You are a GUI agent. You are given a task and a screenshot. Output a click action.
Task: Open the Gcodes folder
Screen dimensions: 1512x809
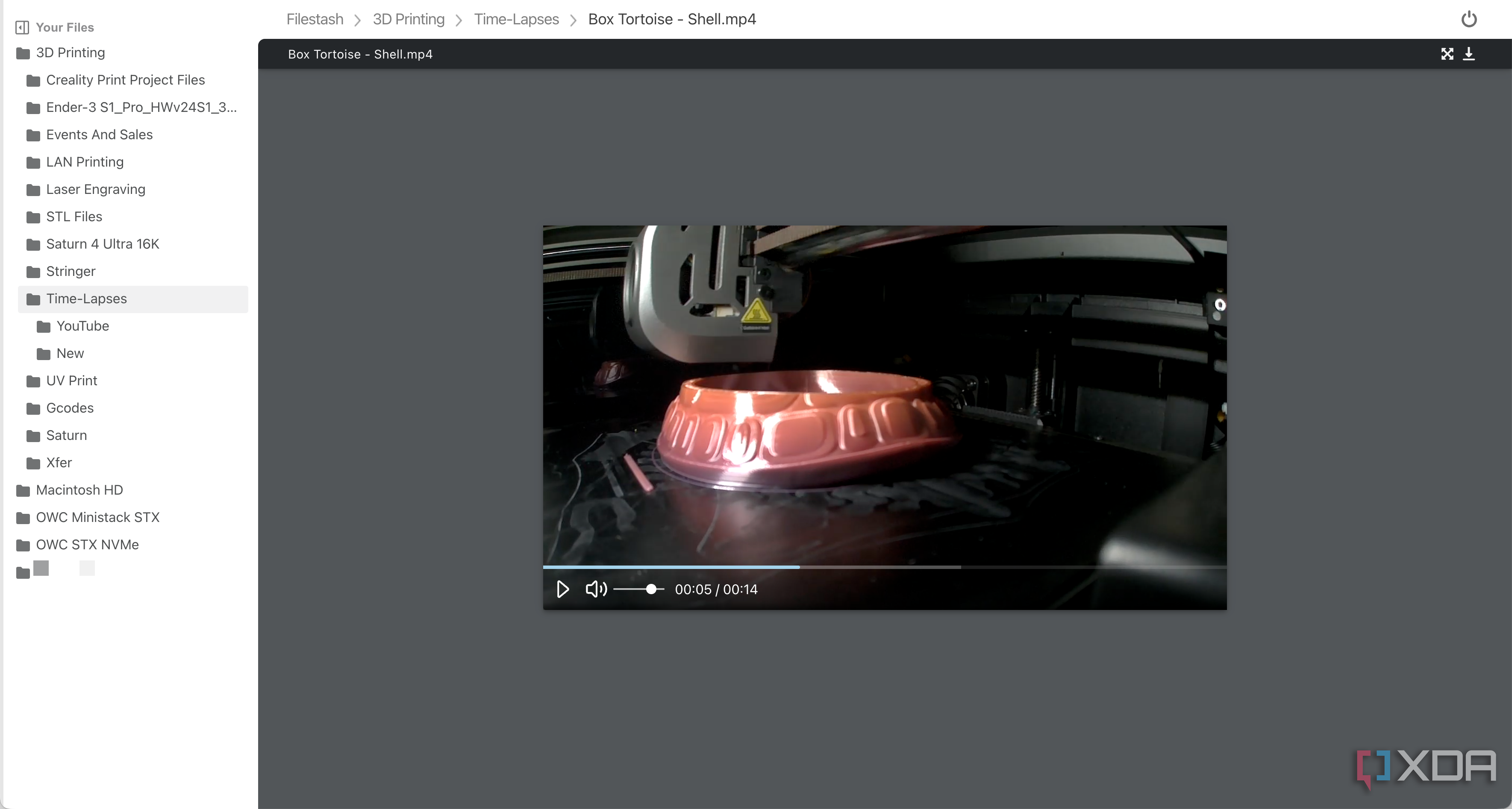pyautogui.click(x=70, y=408)
